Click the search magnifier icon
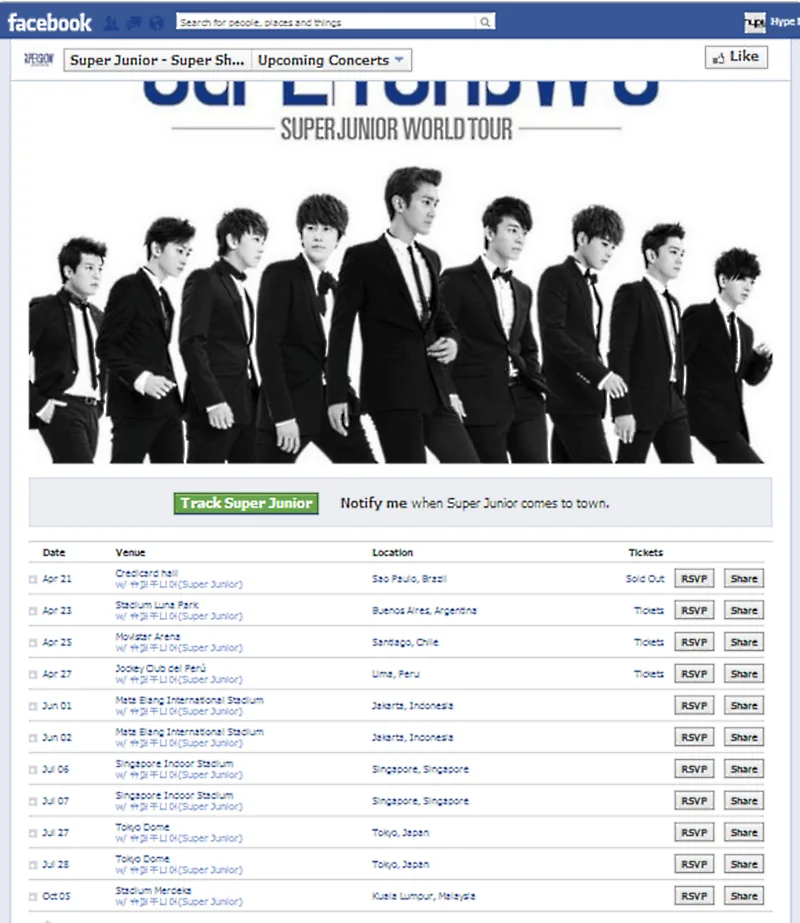800x923 pixels. pos(485,22)
